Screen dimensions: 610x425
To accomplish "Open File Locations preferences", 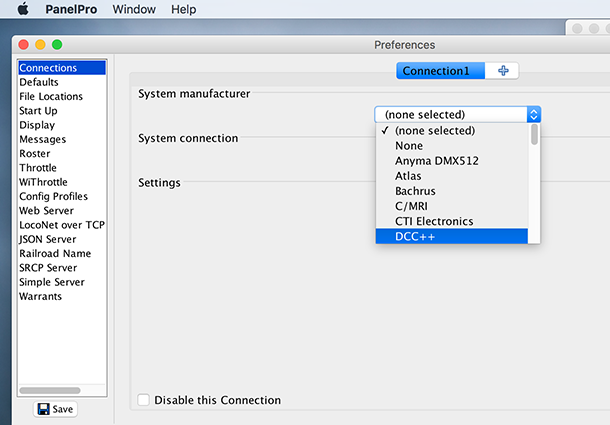I will pyautogui.click(x=62, y=96).
